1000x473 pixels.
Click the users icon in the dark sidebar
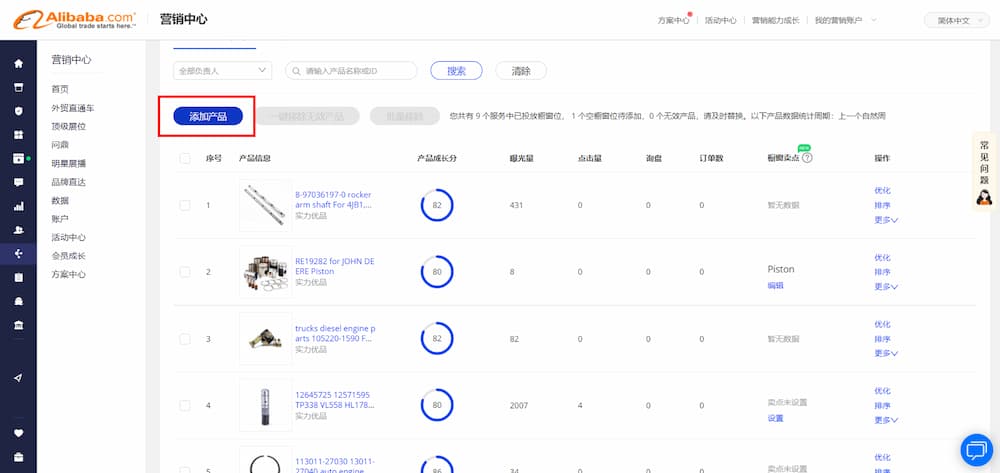pyautogui.click(x=18, y=230)
